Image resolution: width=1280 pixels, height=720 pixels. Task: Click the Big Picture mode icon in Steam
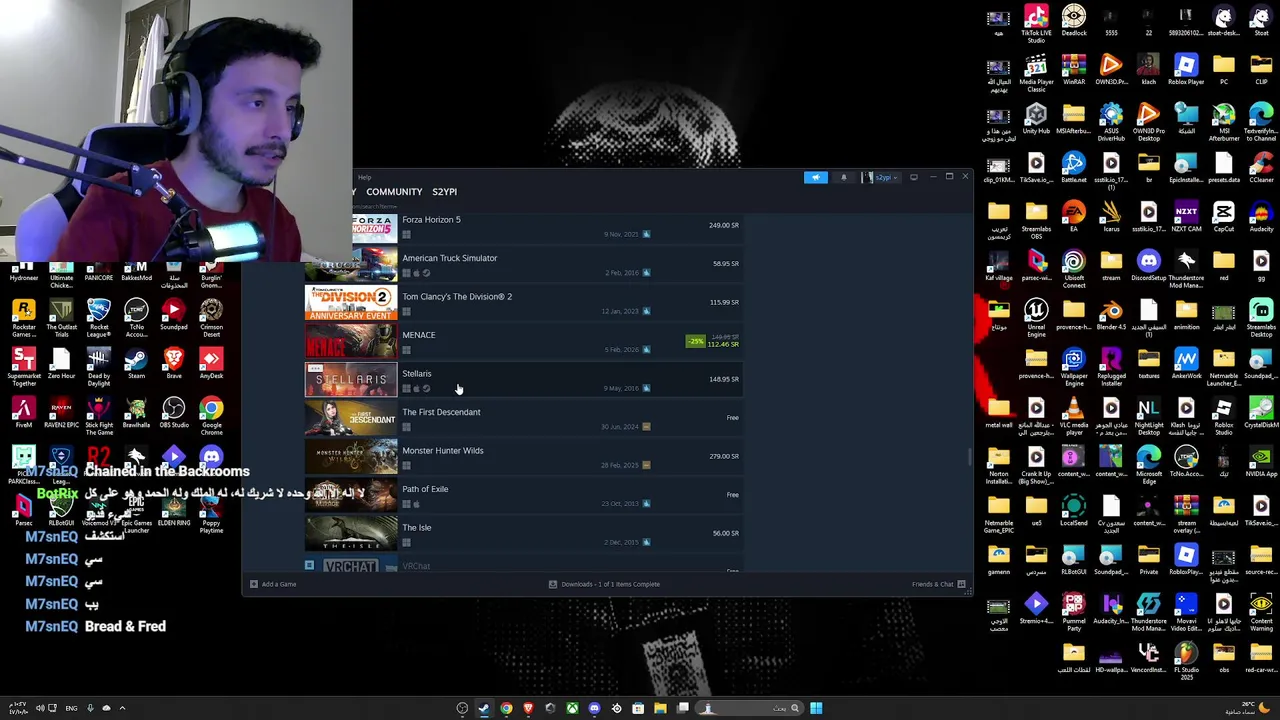tap(913, 178)
